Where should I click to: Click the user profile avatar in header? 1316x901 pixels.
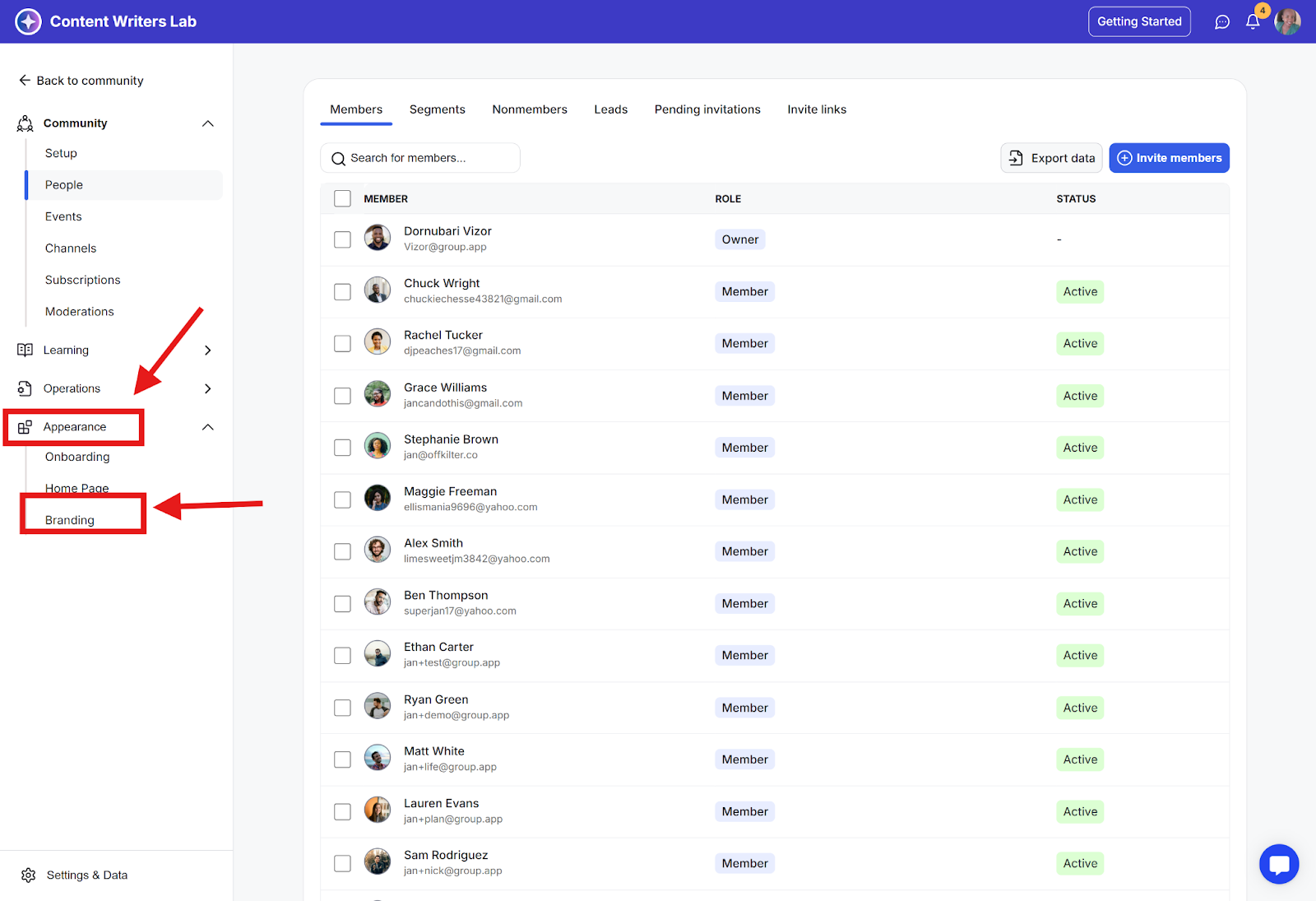click(x=1287, y=22)
